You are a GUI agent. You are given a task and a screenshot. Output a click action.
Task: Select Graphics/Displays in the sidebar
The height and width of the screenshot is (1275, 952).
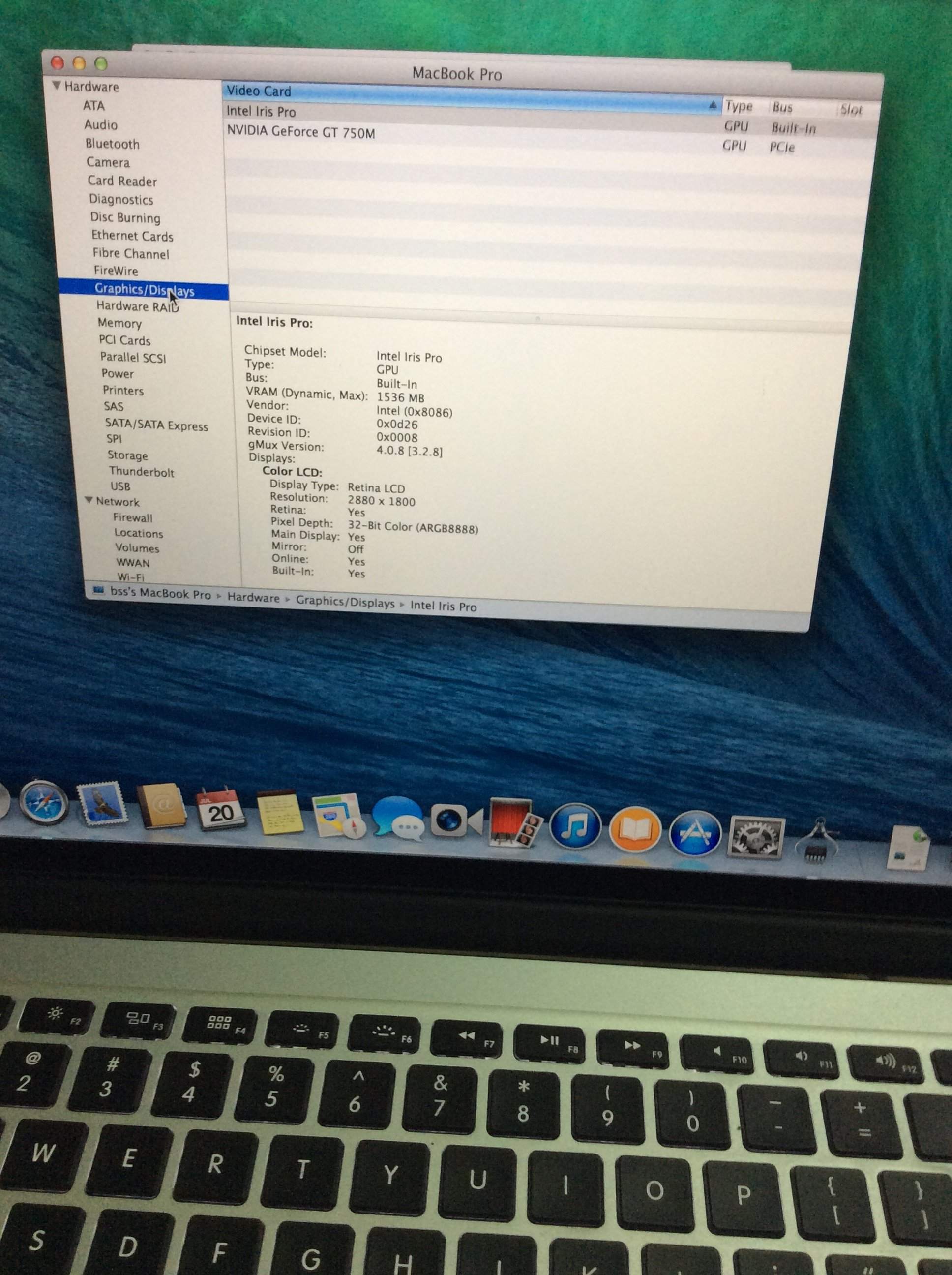(144, 289)
